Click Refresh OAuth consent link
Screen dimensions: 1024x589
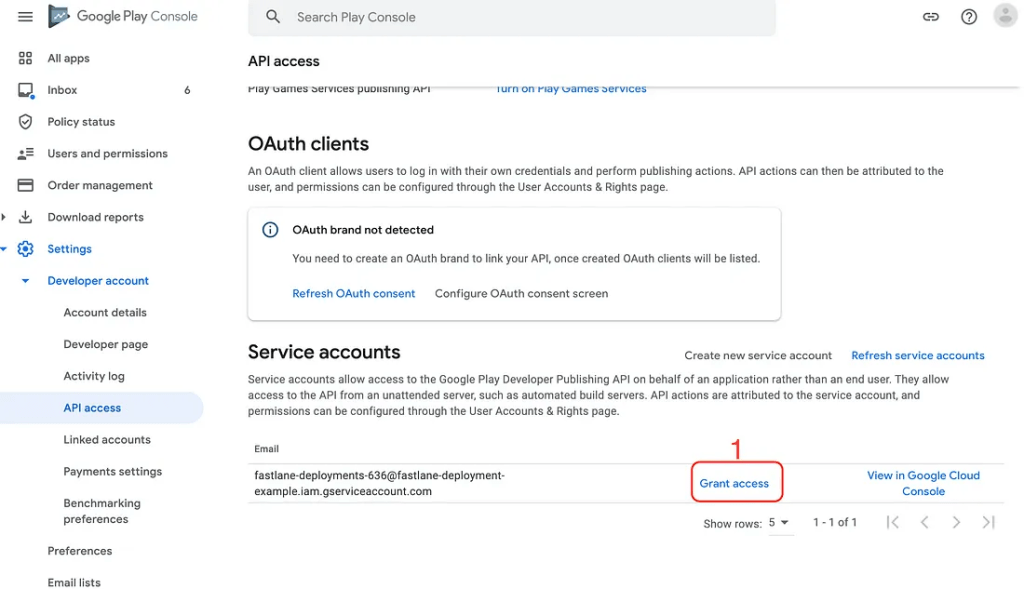pos(353,294)
